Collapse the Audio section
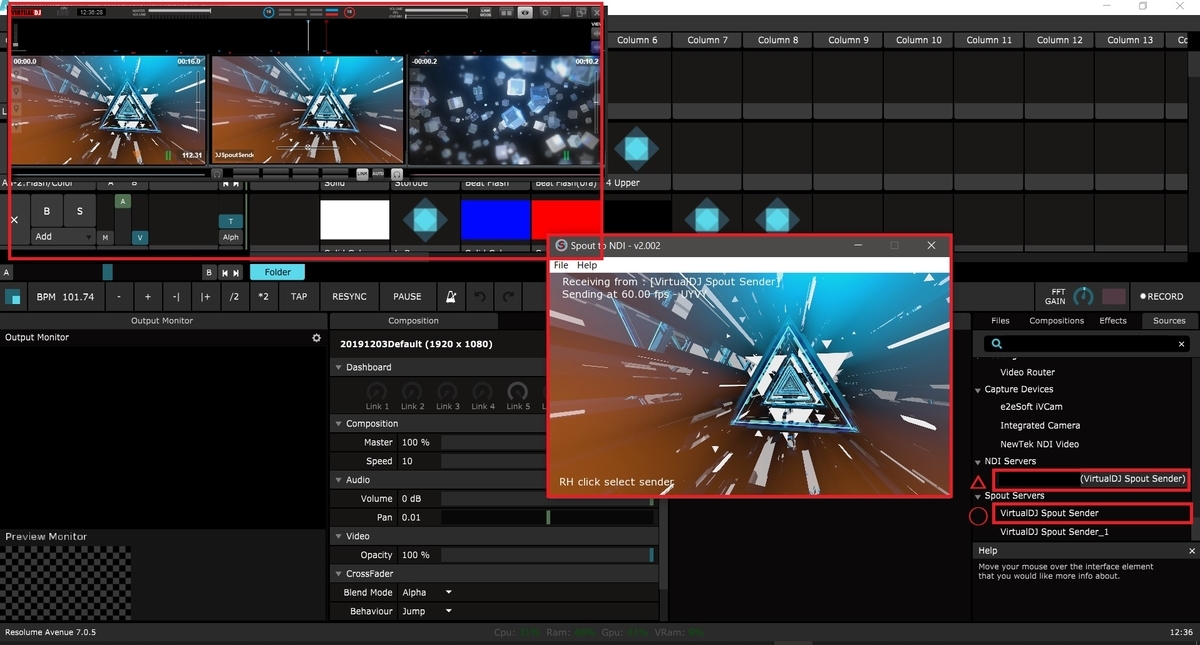 (339, 480)
